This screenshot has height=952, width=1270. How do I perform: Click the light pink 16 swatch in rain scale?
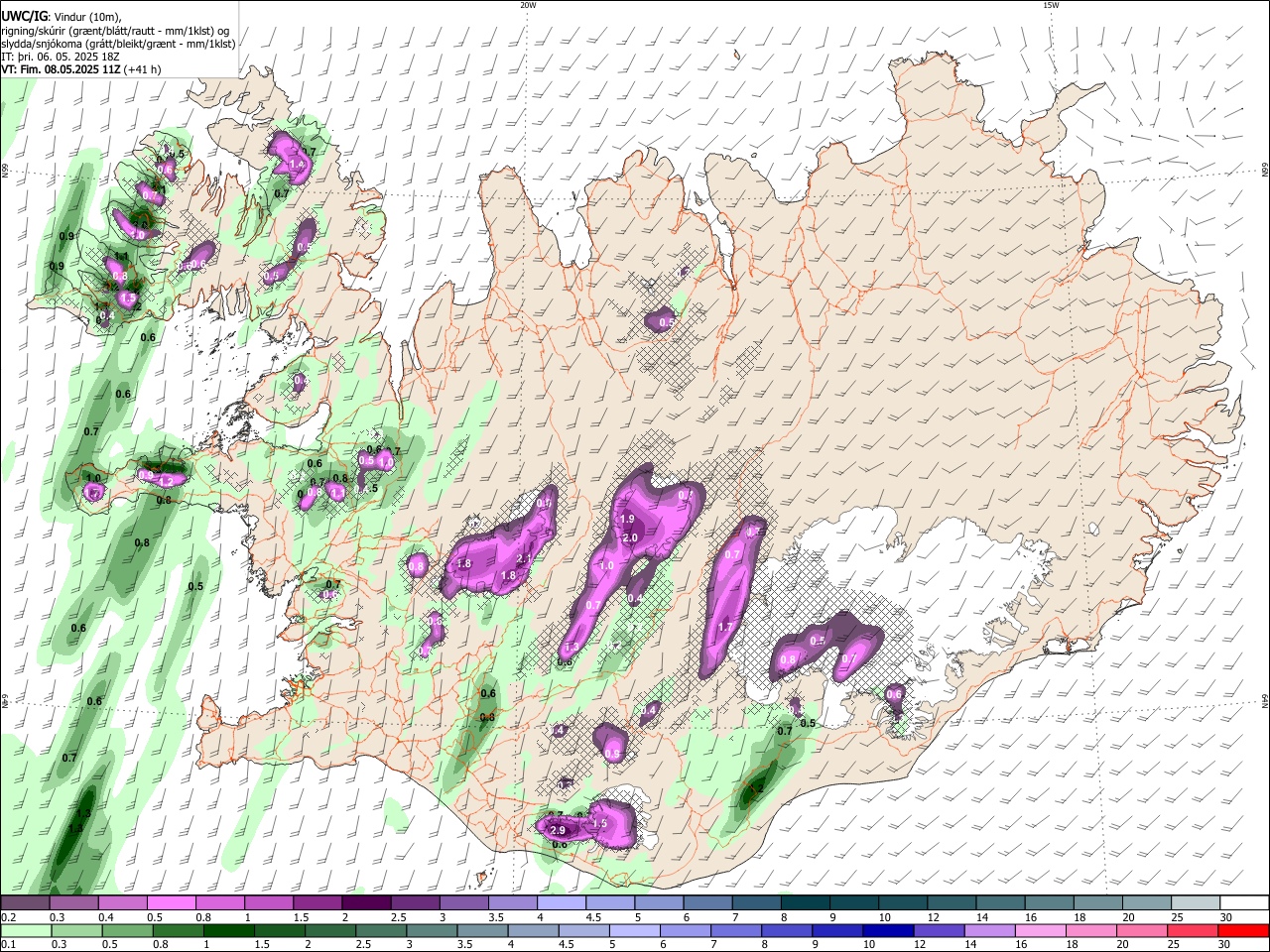click(1040, 930)
